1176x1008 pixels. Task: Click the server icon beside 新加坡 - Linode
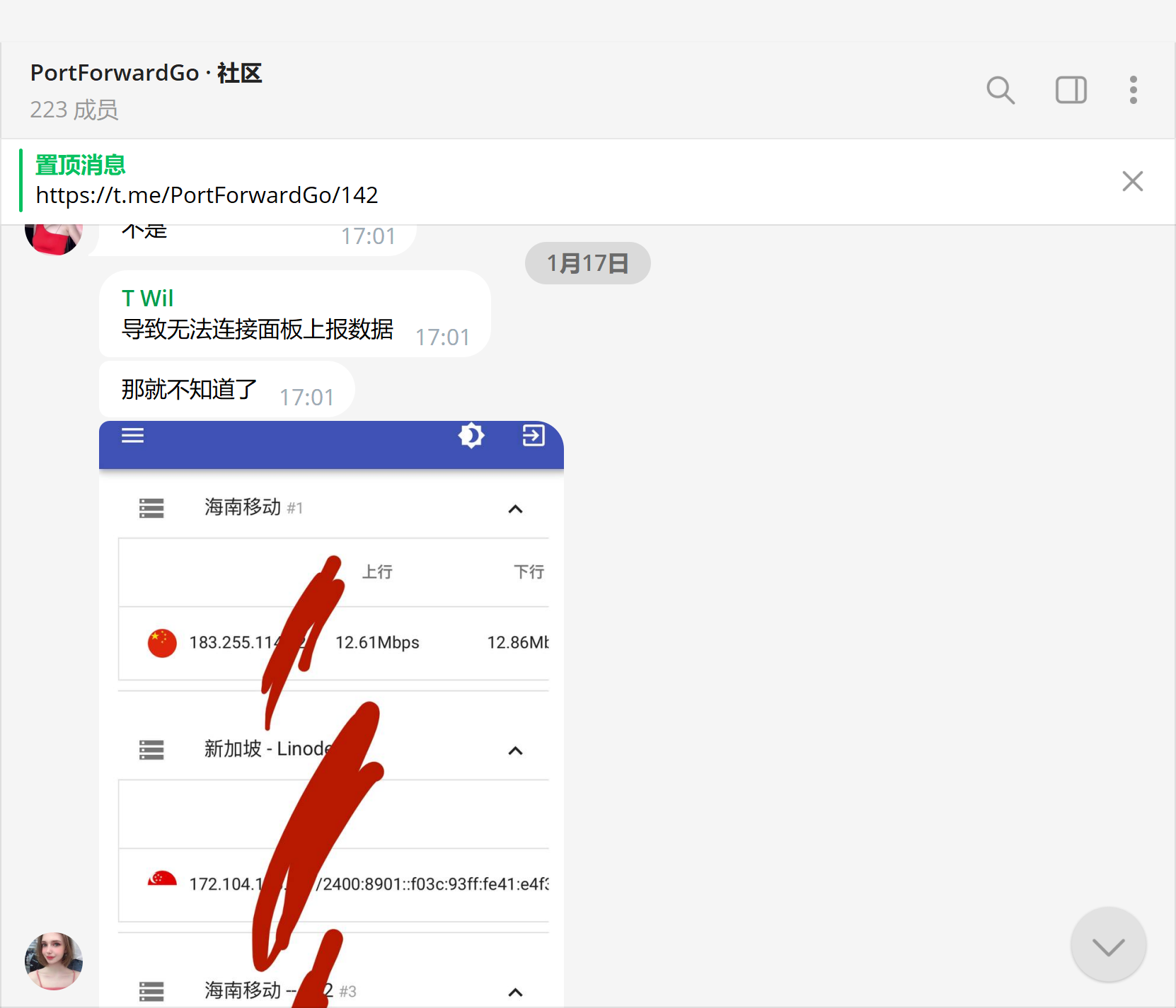pyautogui.click(x=151, y=749)
